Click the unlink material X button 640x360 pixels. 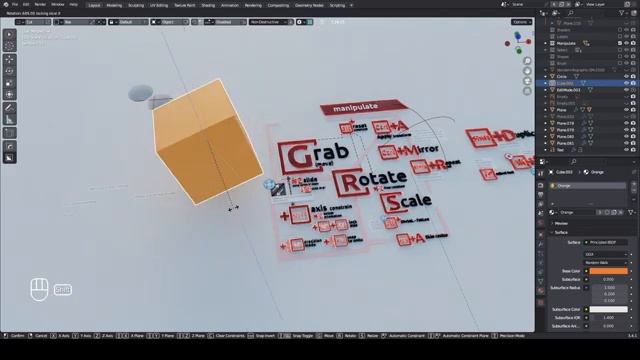point(621,212)
